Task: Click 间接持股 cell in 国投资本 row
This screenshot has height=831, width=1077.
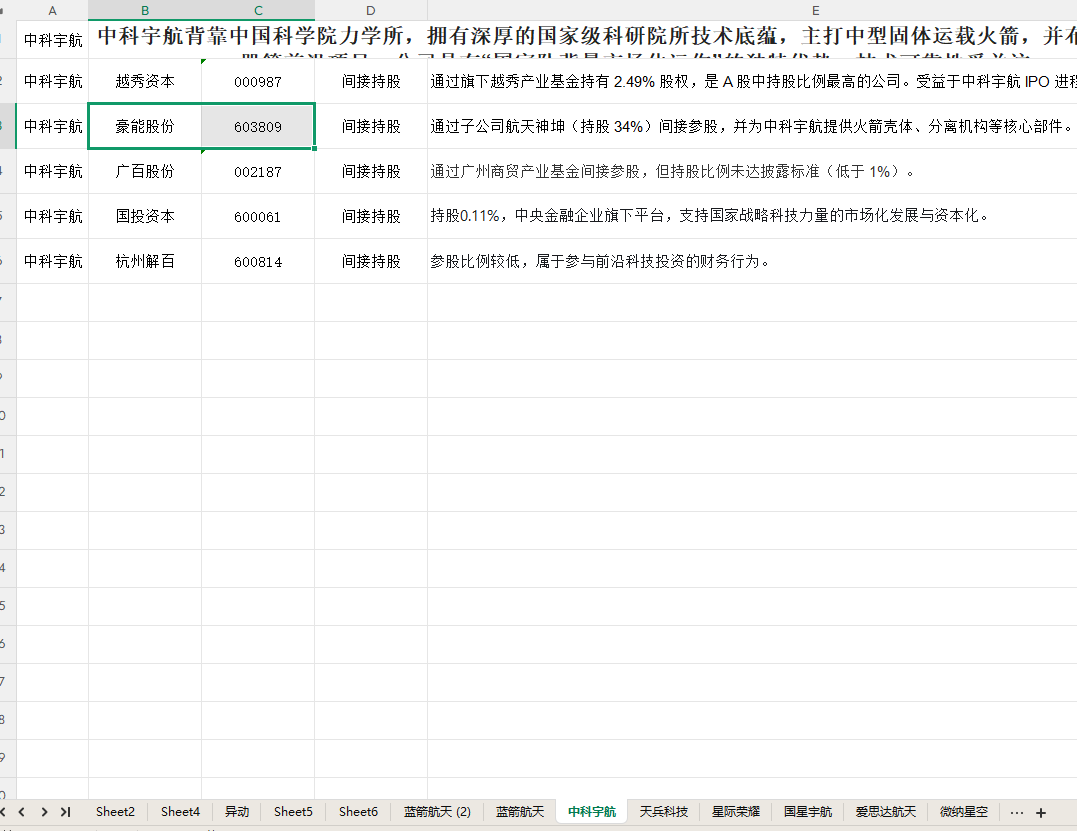Action: point(371,216)
